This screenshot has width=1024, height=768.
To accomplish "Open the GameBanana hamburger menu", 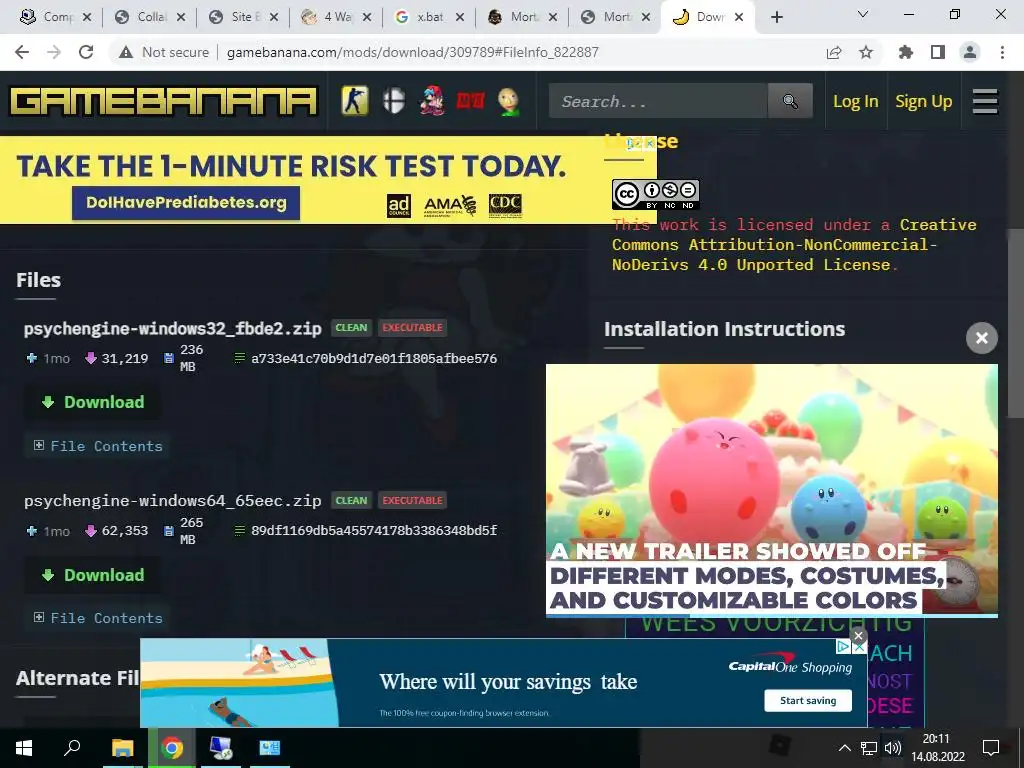I will 985,101.
